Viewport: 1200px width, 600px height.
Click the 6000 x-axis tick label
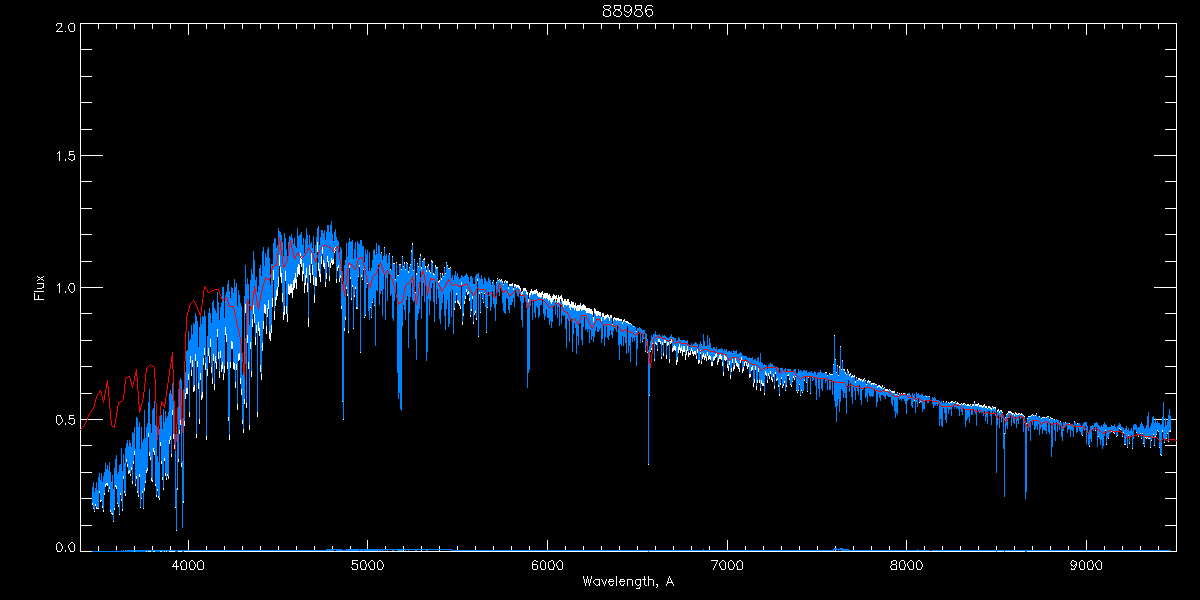547,565
